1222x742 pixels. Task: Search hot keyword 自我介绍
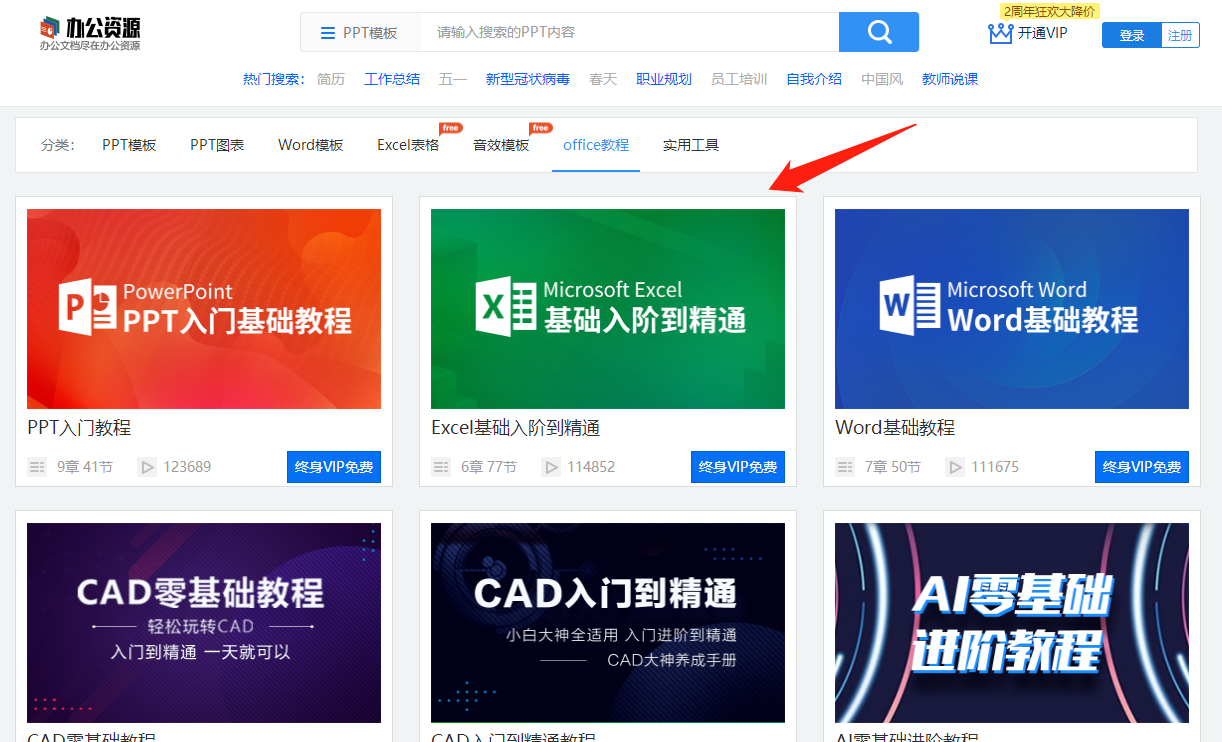pyautogui.click(x=814, y=79)
